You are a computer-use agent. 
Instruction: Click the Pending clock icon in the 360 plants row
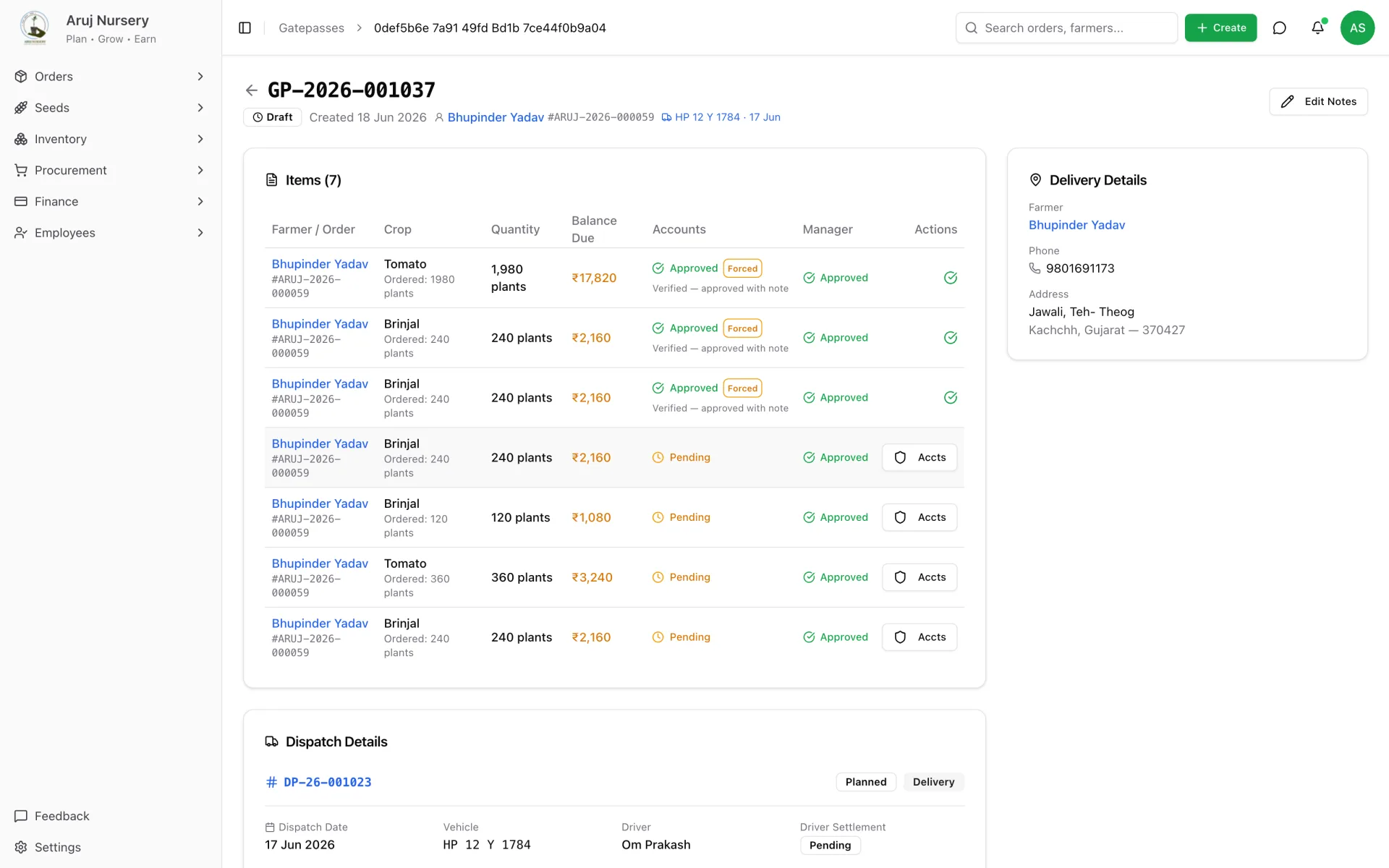[658, 577]
